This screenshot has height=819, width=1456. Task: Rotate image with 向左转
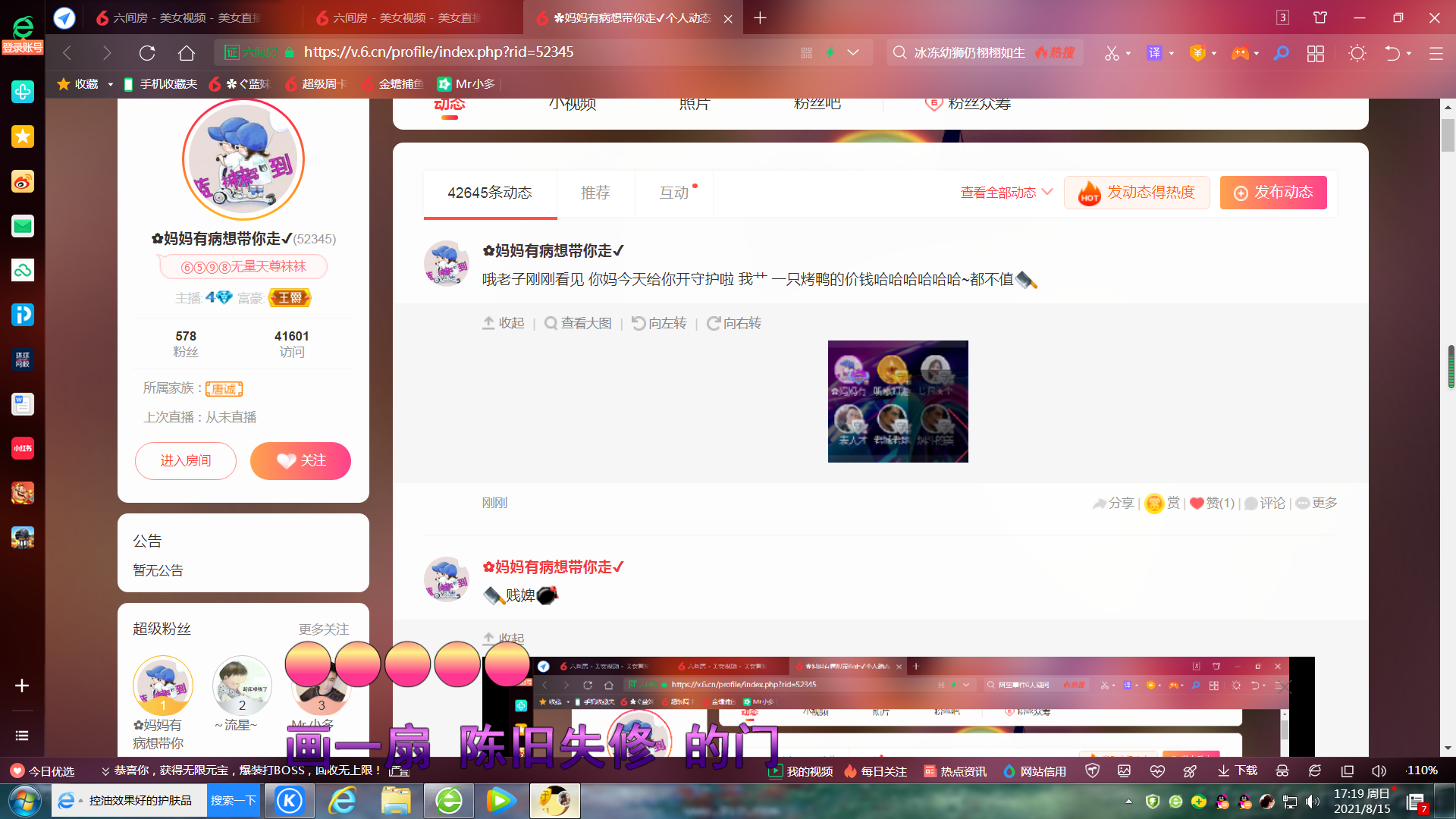point(659,323)
